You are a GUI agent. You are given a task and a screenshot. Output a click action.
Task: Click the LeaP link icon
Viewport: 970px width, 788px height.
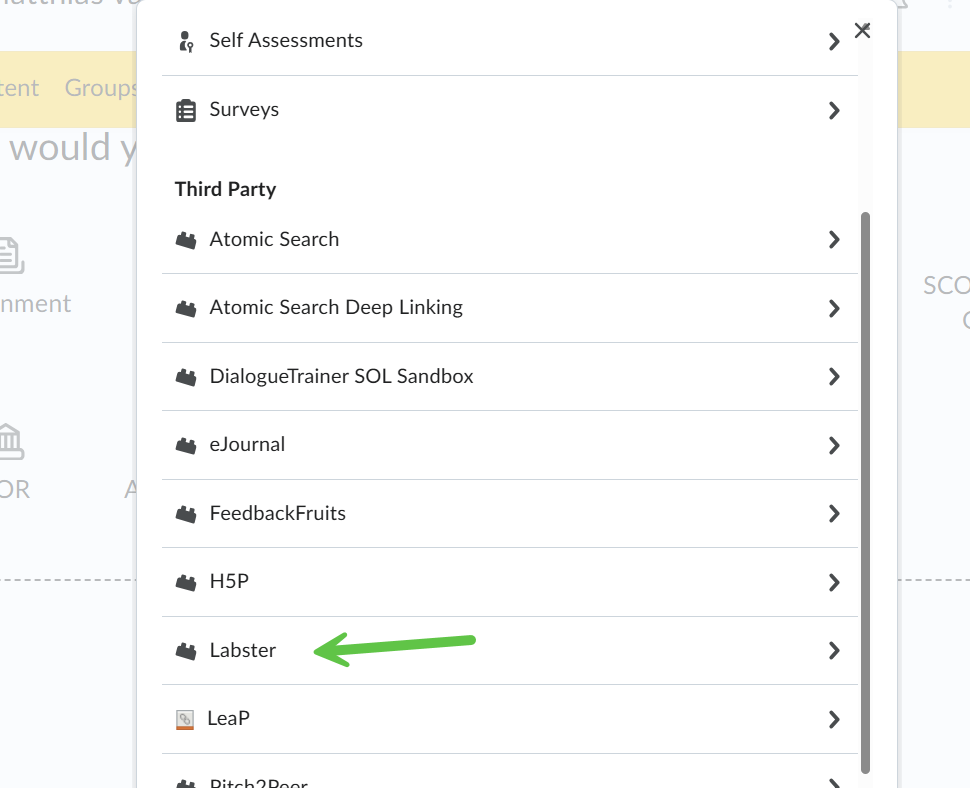point(184,719)
